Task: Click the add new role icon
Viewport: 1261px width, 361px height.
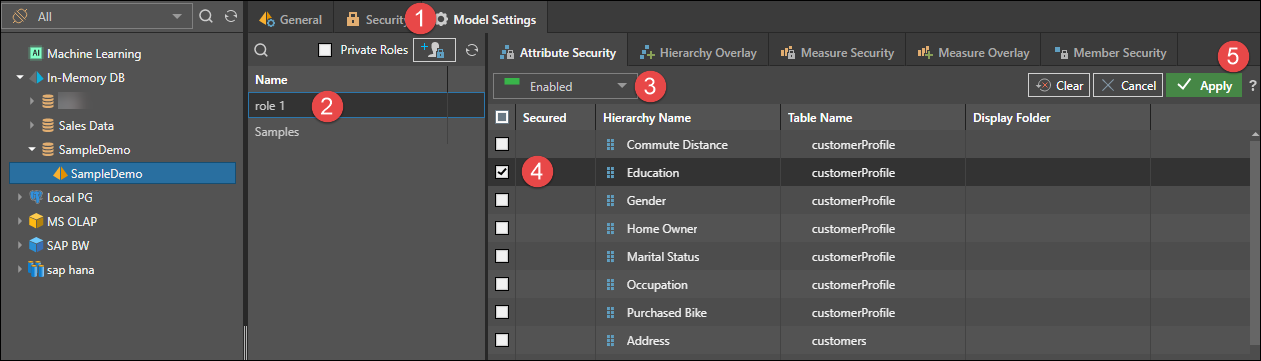Action: pos(435,49)
